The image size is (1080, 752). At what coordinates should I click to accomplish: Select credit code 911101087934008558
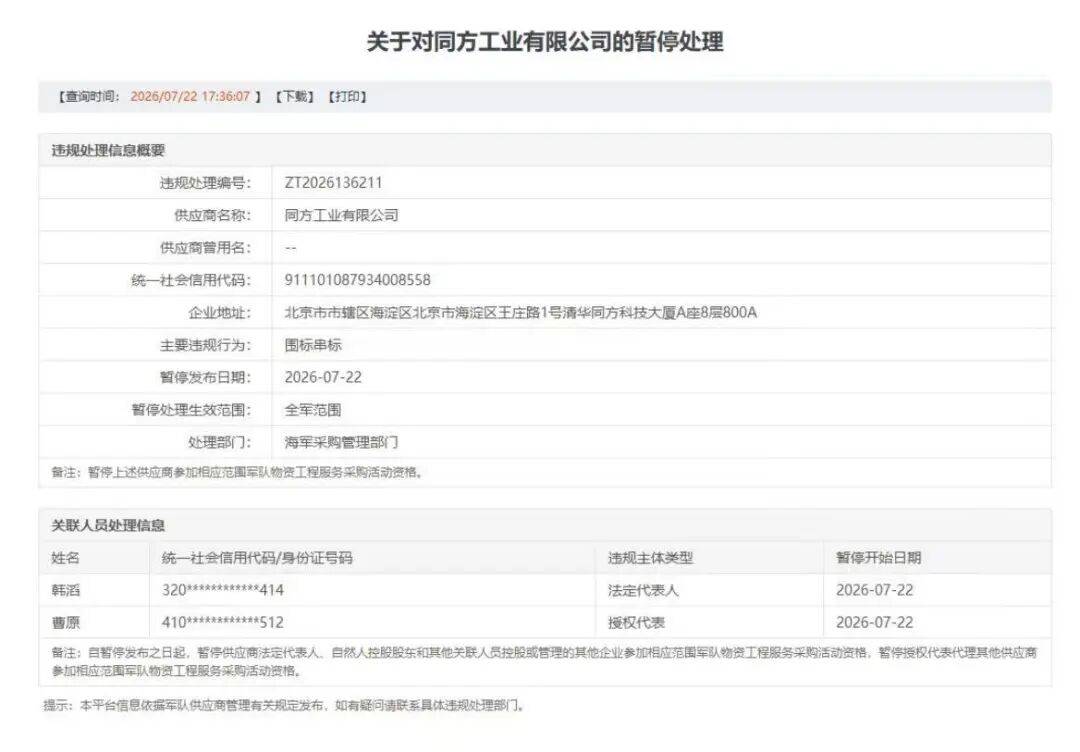(x=357, y=280)
